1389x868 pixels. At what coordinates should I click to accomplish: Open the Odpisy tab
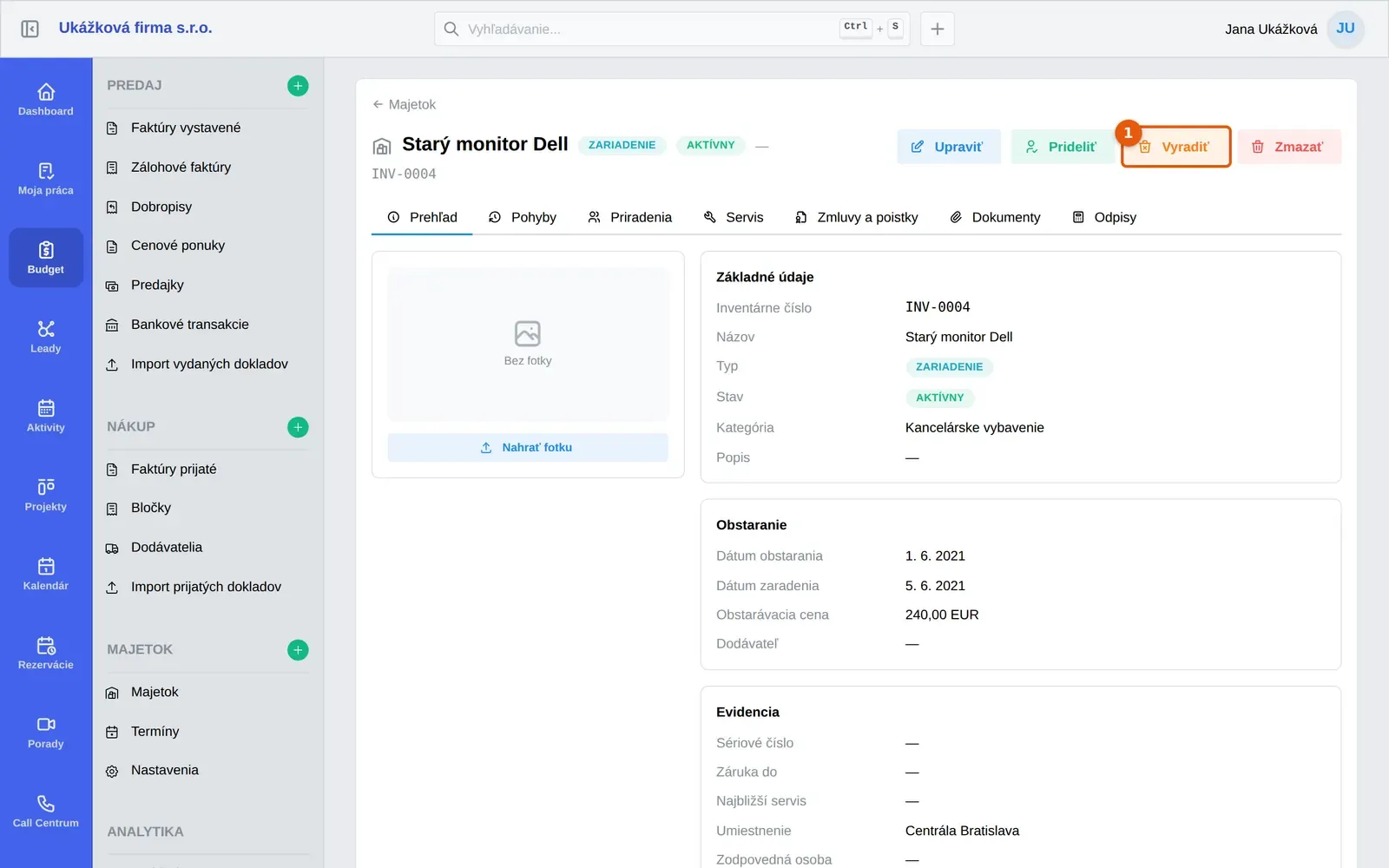click(1104, 217)
